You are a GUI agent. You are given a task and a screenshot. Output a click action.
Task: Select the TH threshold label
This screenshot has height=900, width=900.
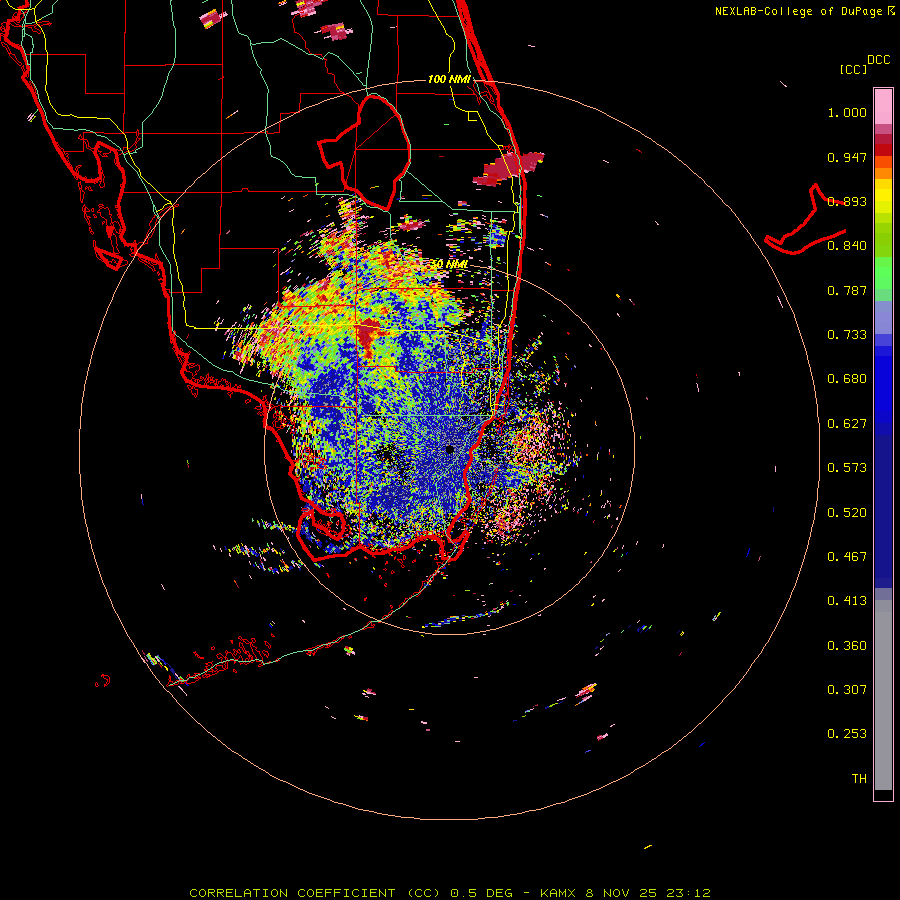click(x=859, y=779)
